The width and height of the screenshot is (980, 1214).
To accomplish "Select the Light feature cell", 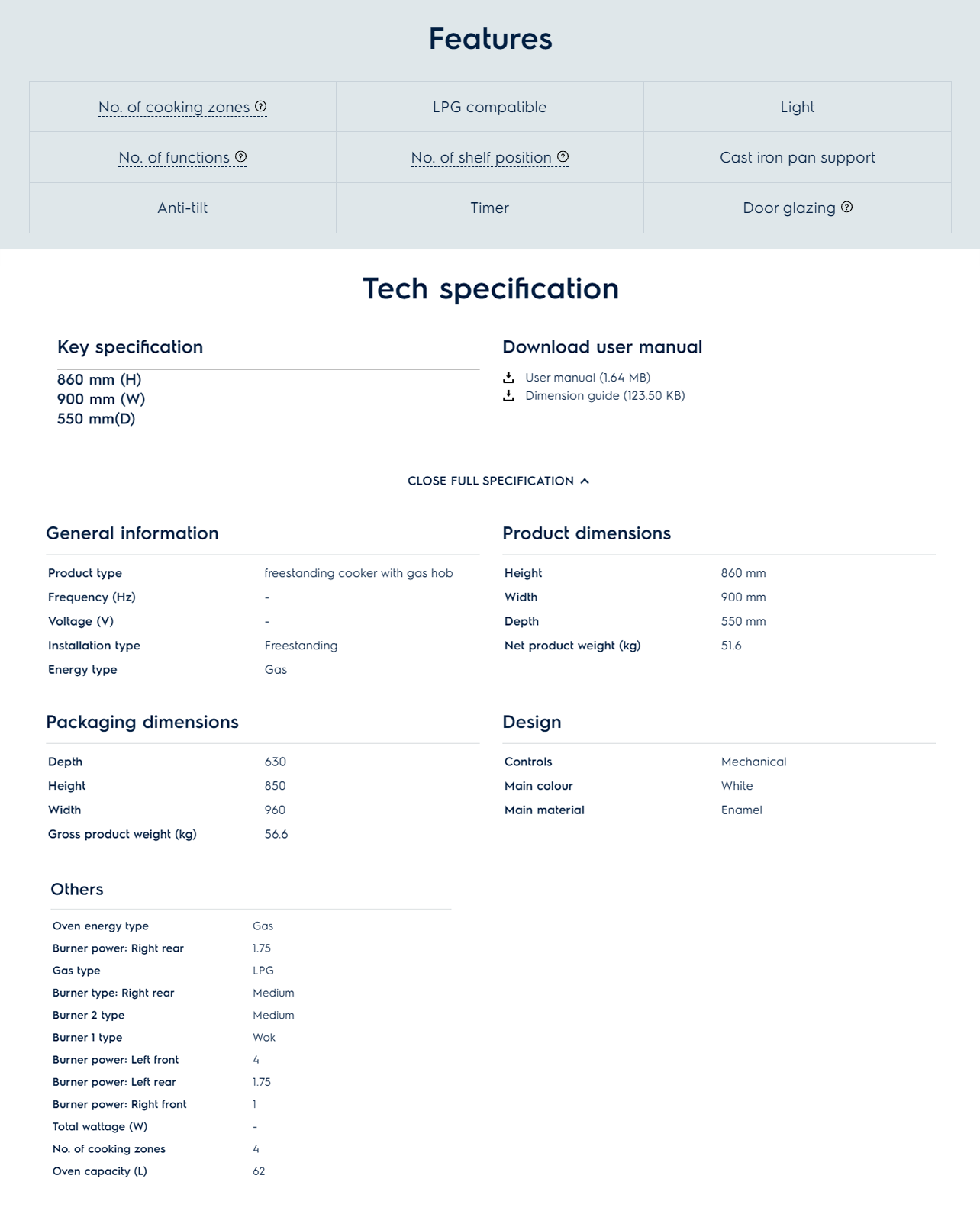I will 797,107.
